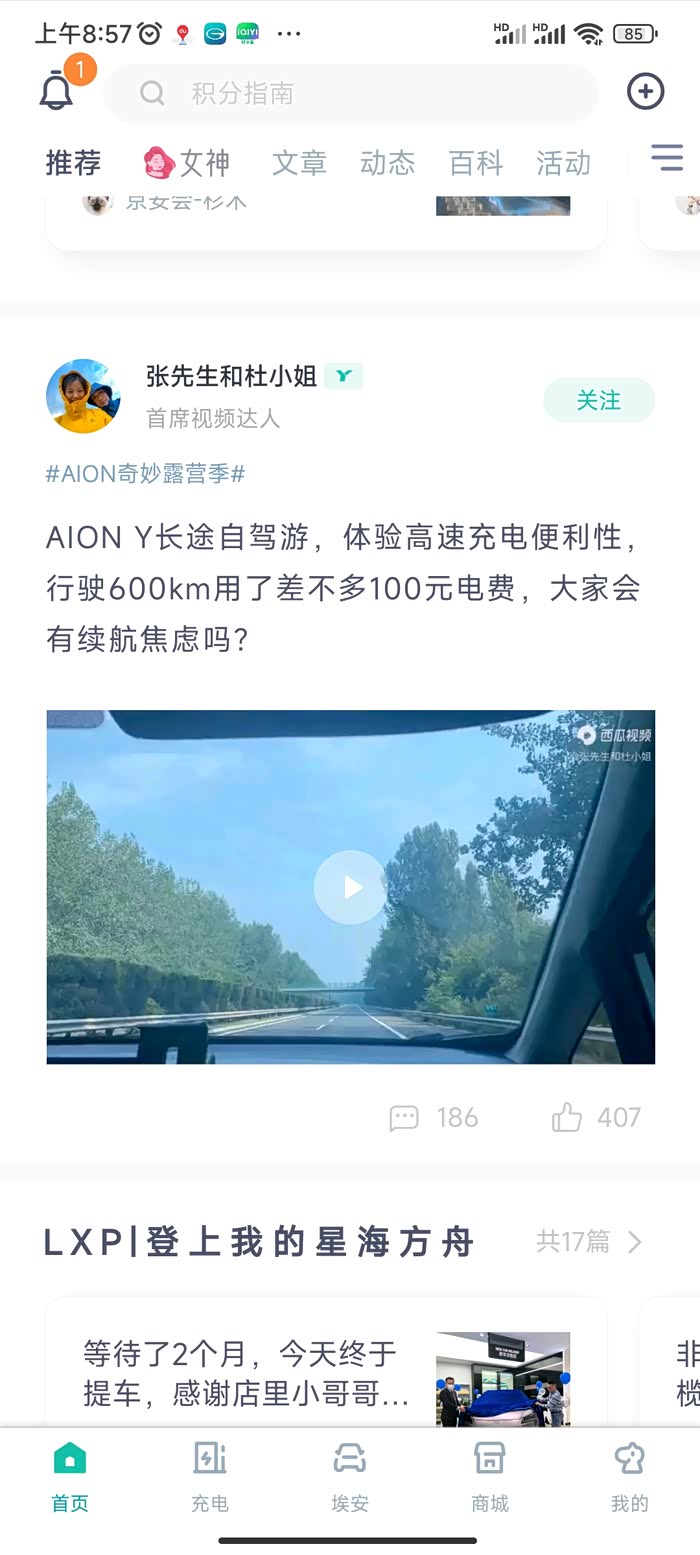Open the 埃安 car tab icon
This screenshot has height=1555, width=700.
pos(350,1459)
